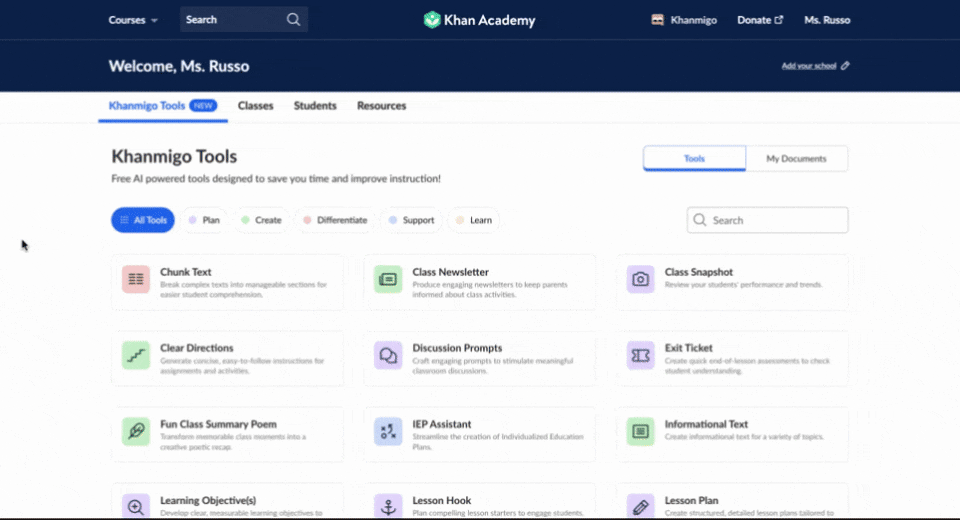This screenshot has height=520, width=960.
Task: Filter tools by Plan category
Action: coord(204,220)
